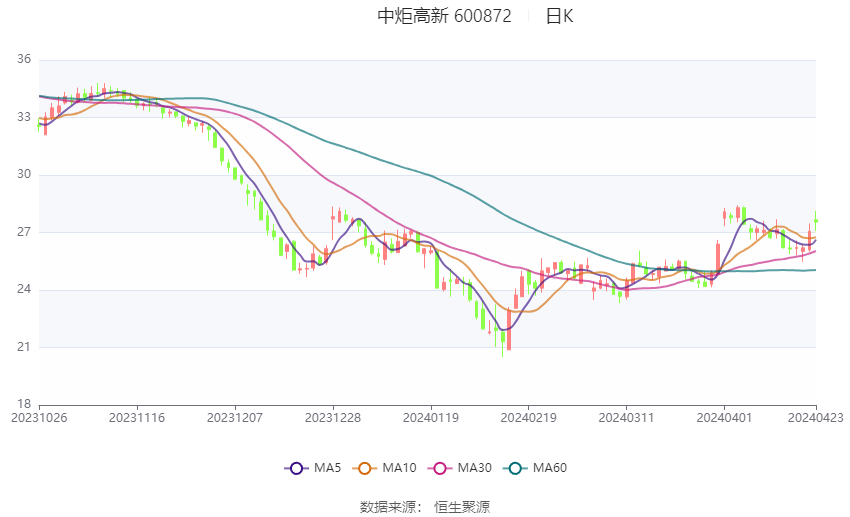Click the 20231228 x-axis date label

click(x=333, y=418)
